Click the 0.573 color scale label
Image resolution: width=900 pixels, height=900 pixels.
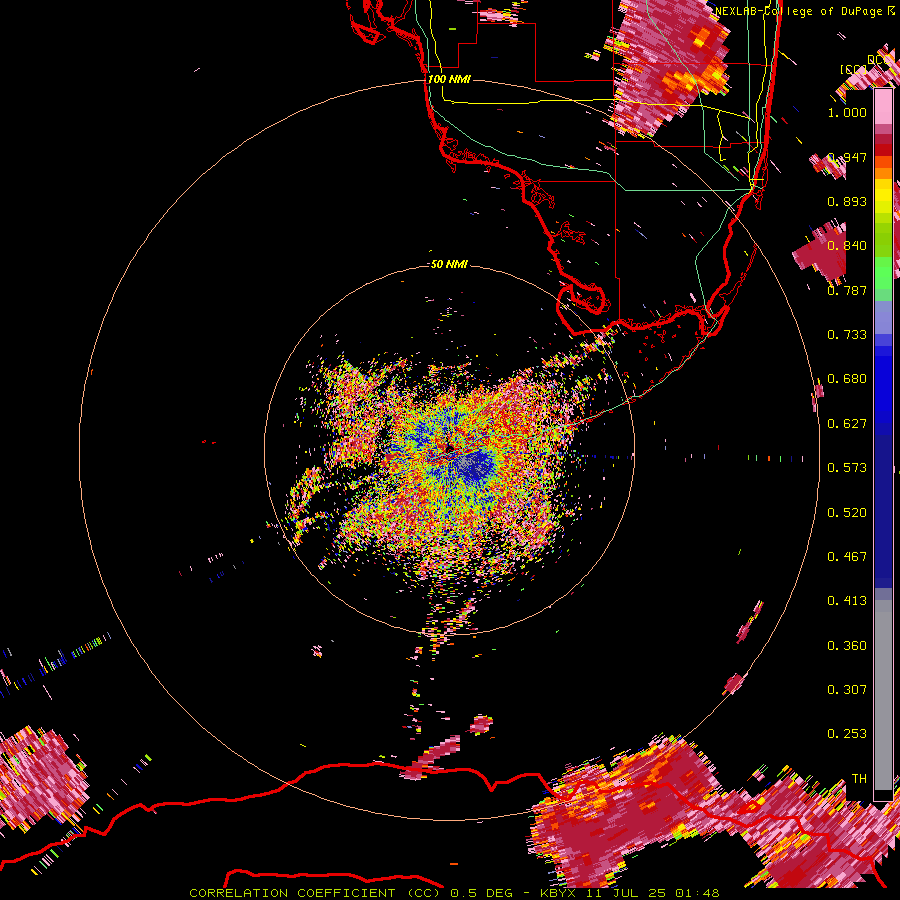(847, 468)
